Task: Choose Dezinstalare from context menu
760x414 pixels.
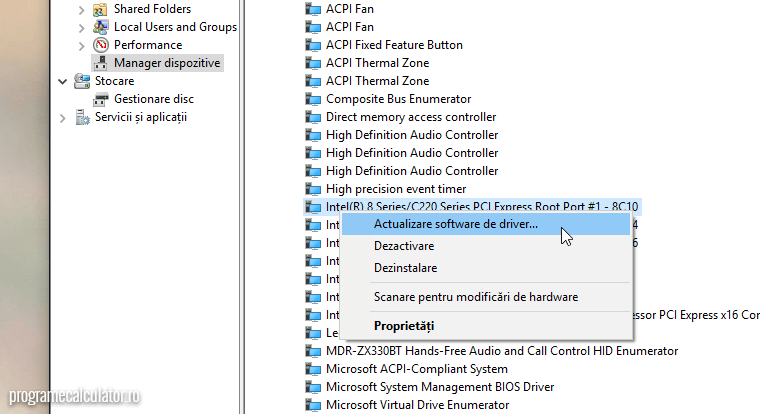Action: (x=405, y=268)
